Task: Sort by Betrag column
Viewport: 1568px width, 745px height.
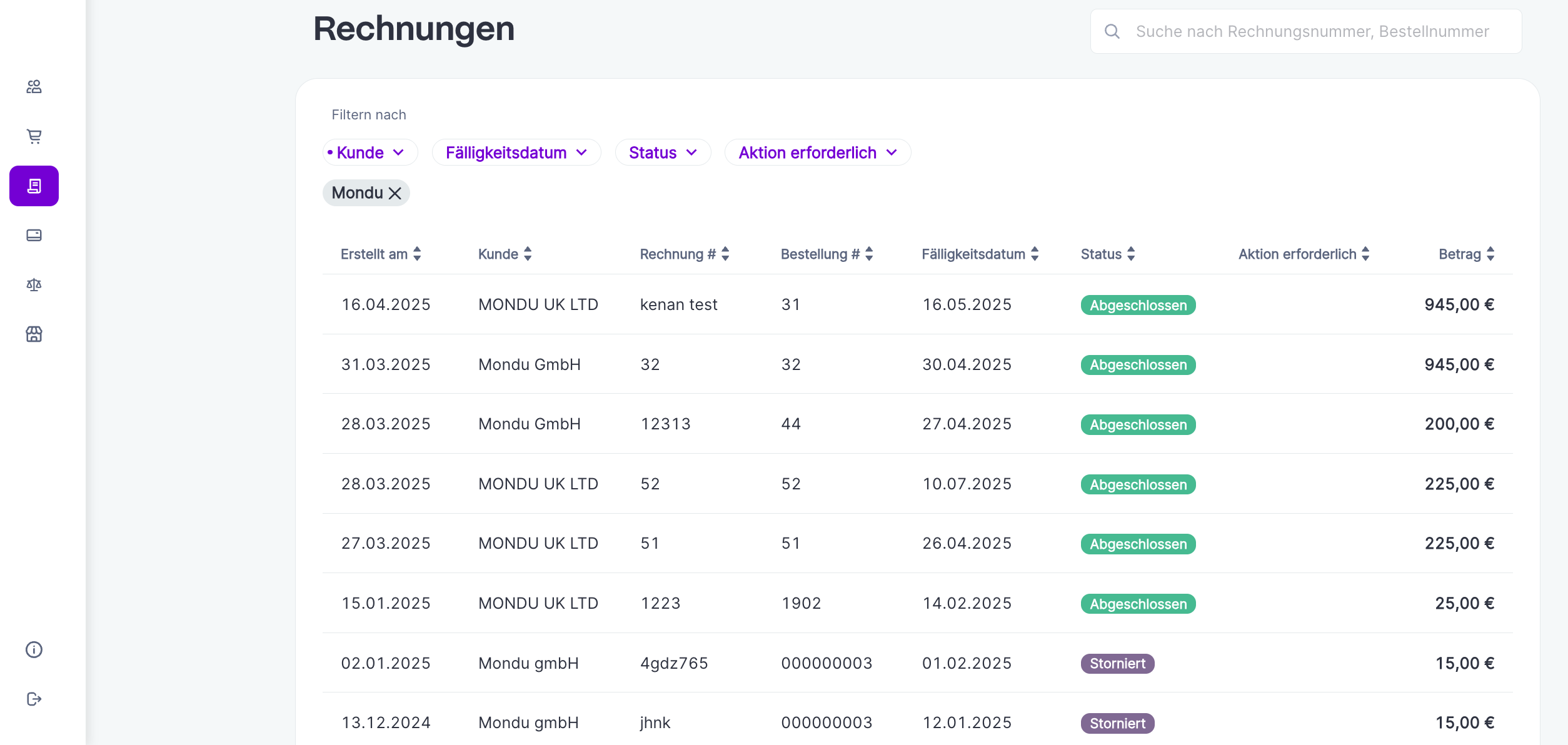Action: [x=1490, y=254]
